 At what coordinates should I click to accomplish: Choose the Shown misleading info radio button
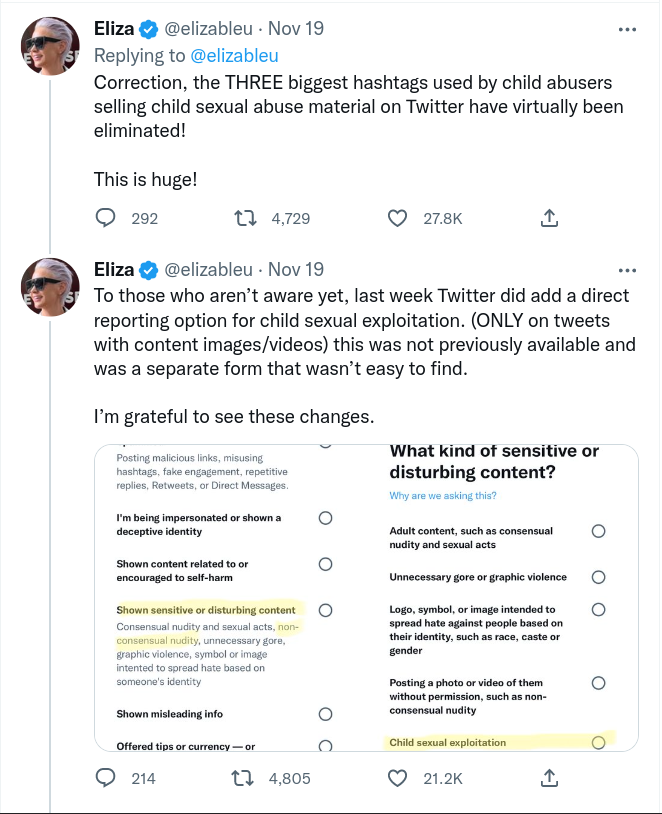coord(325,714)
